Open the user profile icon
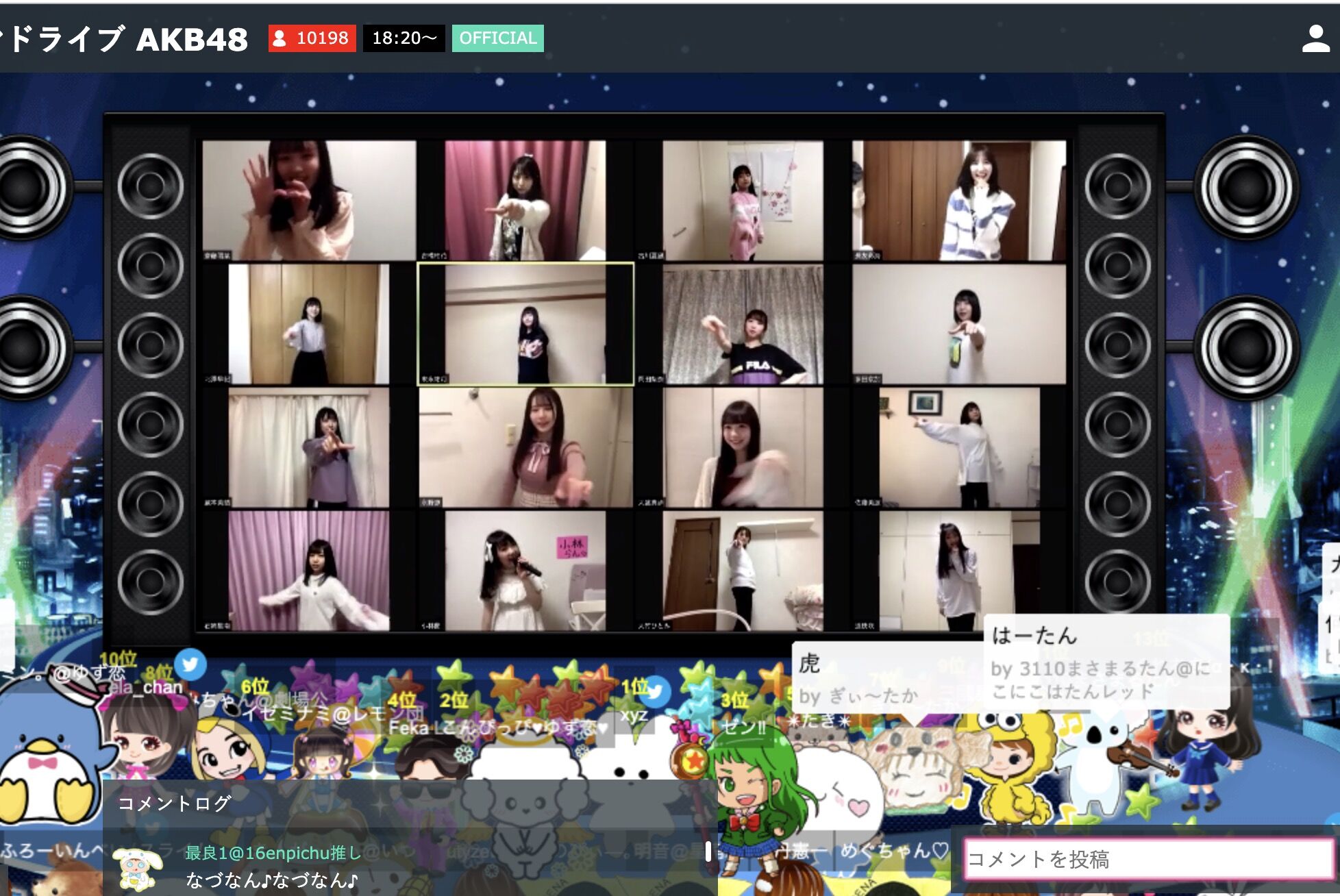This screenshot has width=1340, height=896. (1315, 38)
